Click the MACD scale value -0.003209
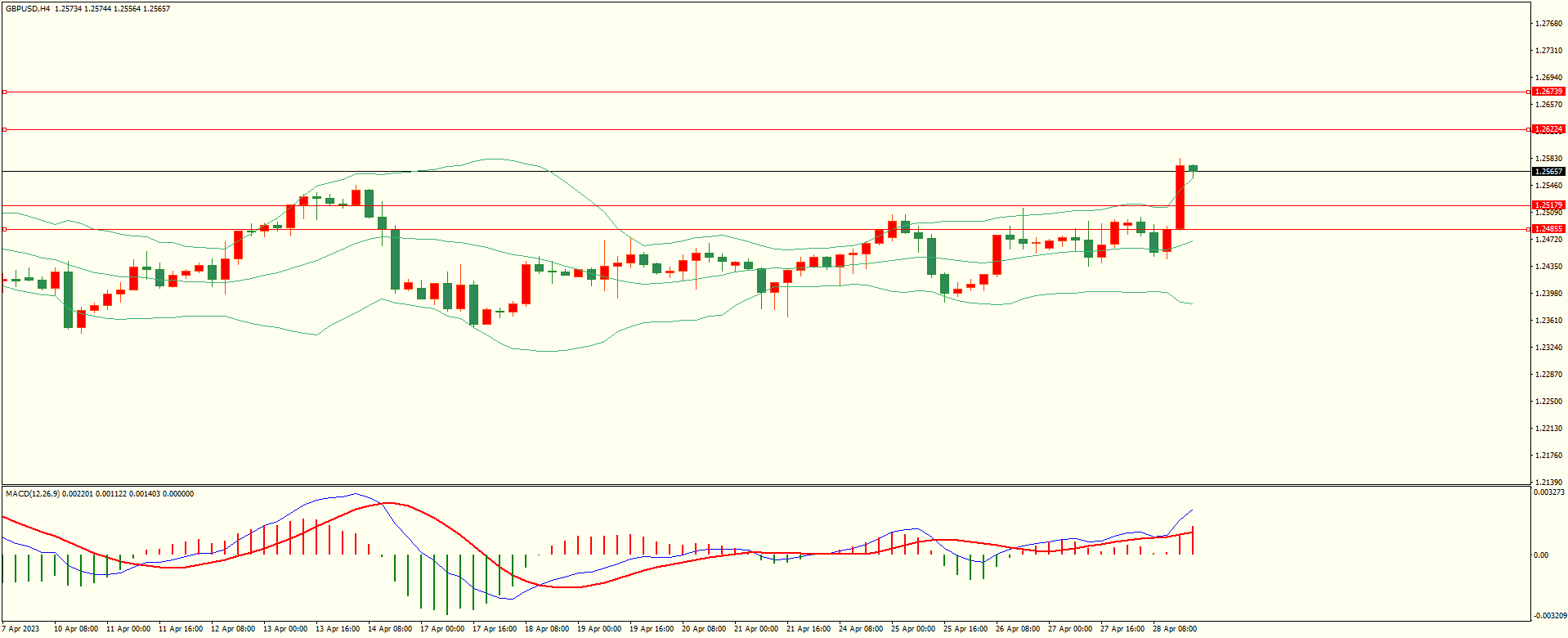 [1548, 615]
